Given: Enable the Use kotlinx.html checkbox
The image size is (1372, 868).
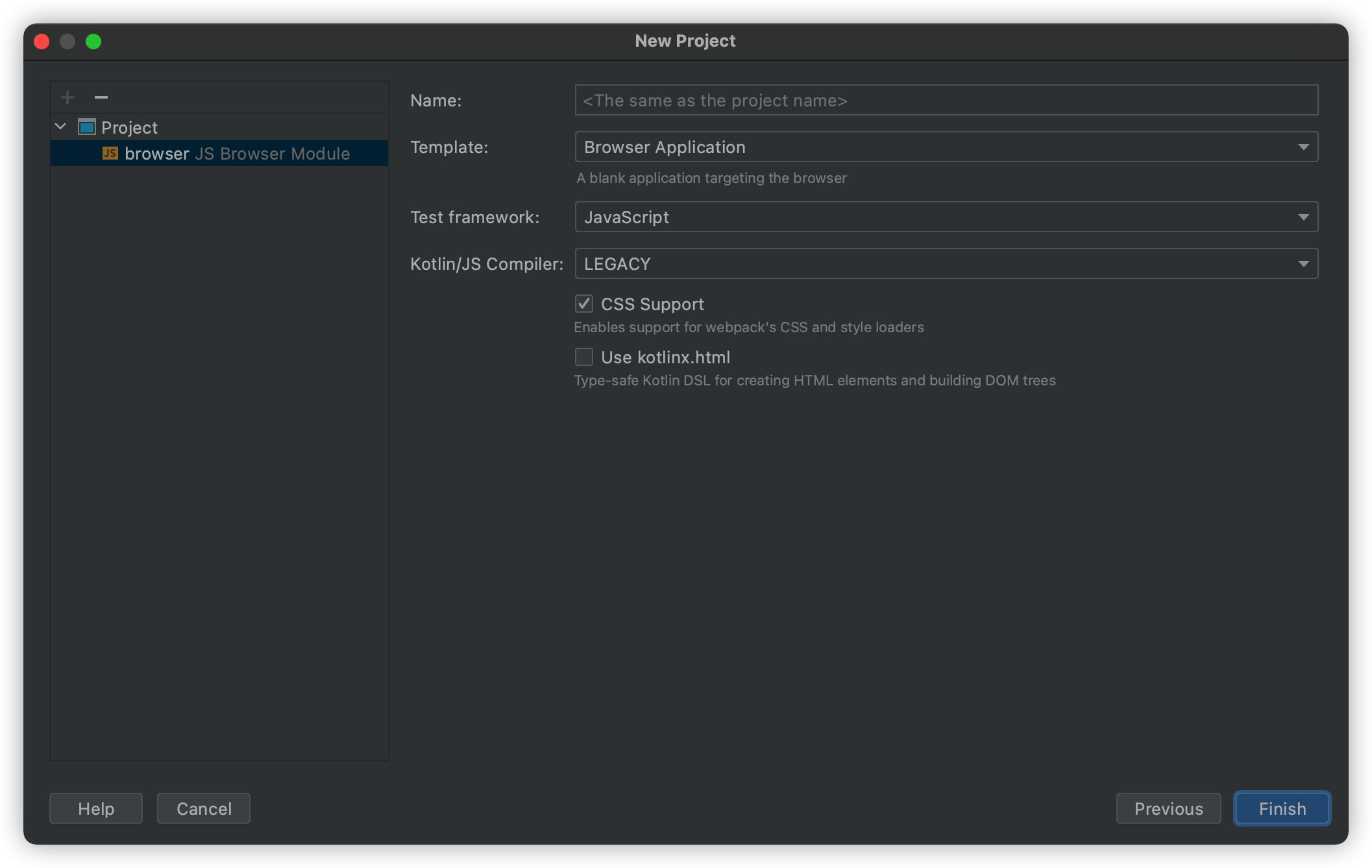Looking at the screenshot, I should coord(584,357).
